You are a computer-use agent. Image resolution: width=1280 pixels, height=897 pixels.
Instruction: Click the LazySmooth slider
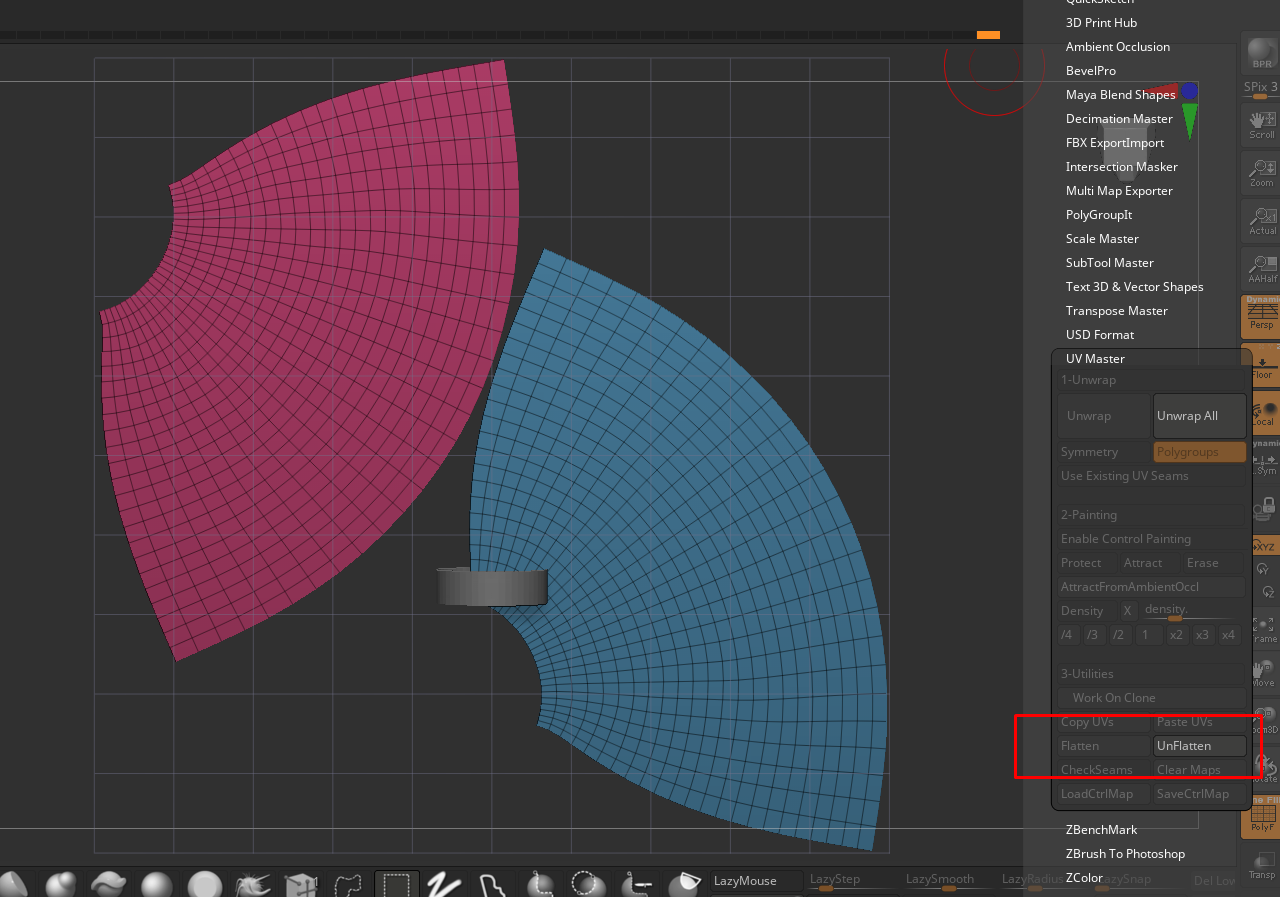pyautogui.click(x=949, y=881)
